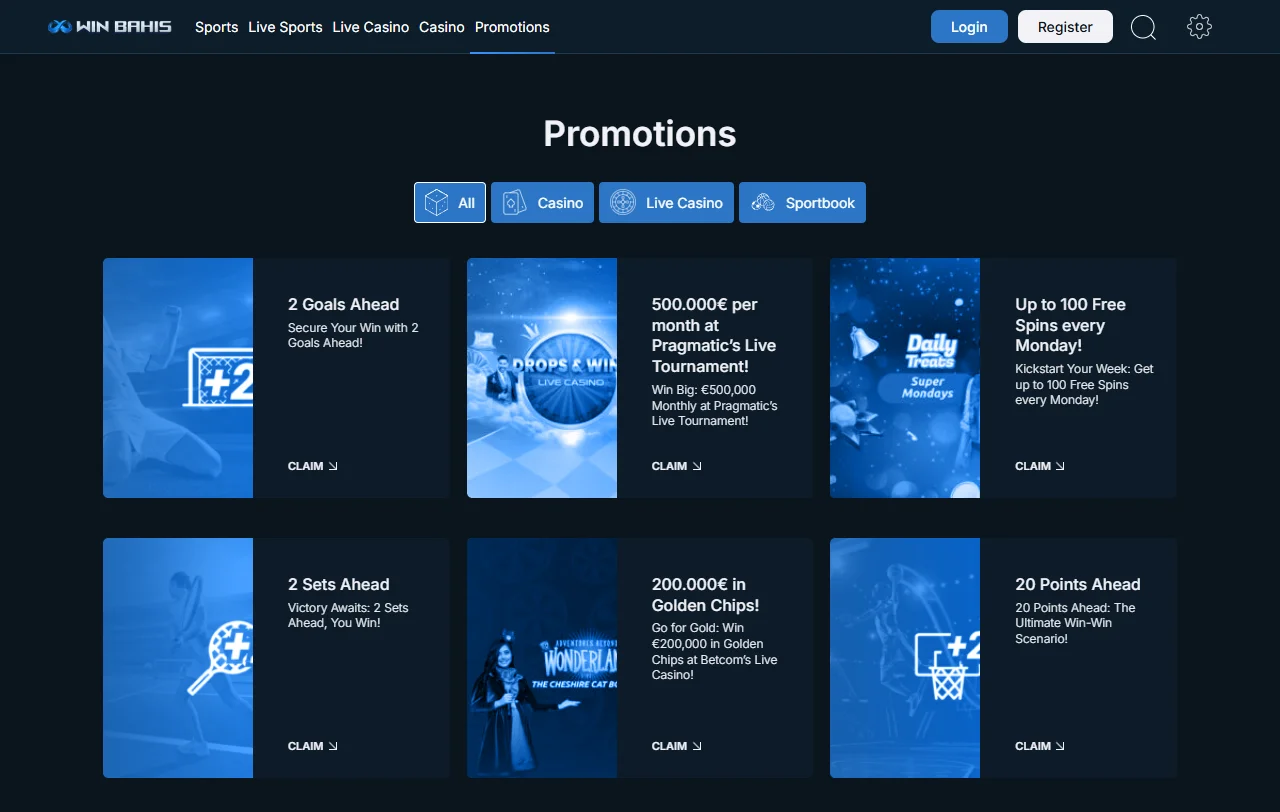Open the settings gear icon
Viewport: 1280px width, 812px height.
pyautogui.click(x=1199, y=27)
